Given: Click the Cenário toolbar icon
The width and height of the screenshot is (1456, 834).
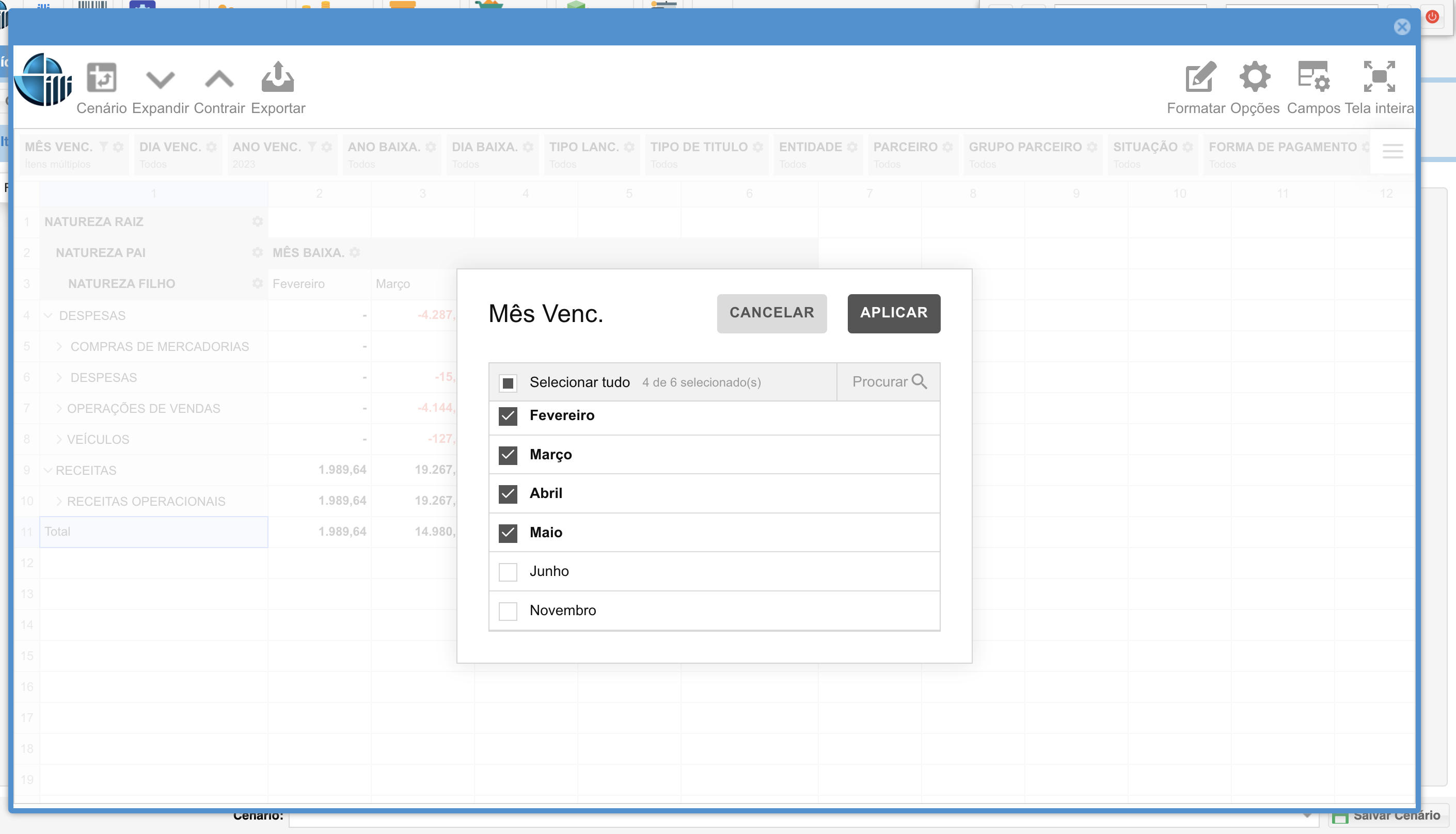Looking at the screenshot, I should (101, 78).
